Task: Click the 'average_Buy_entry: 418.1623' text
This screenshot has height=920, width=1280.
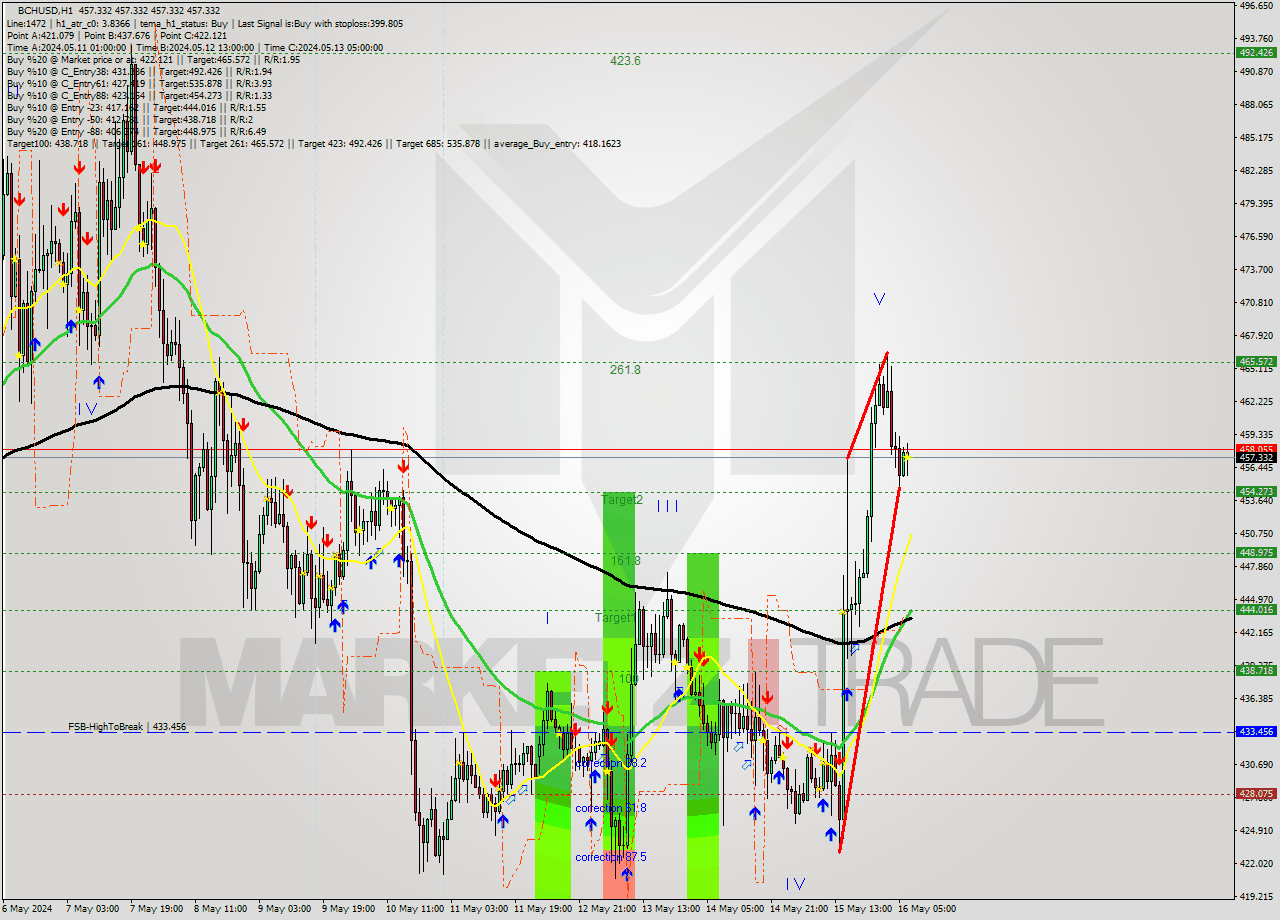Action: [556, 143]
